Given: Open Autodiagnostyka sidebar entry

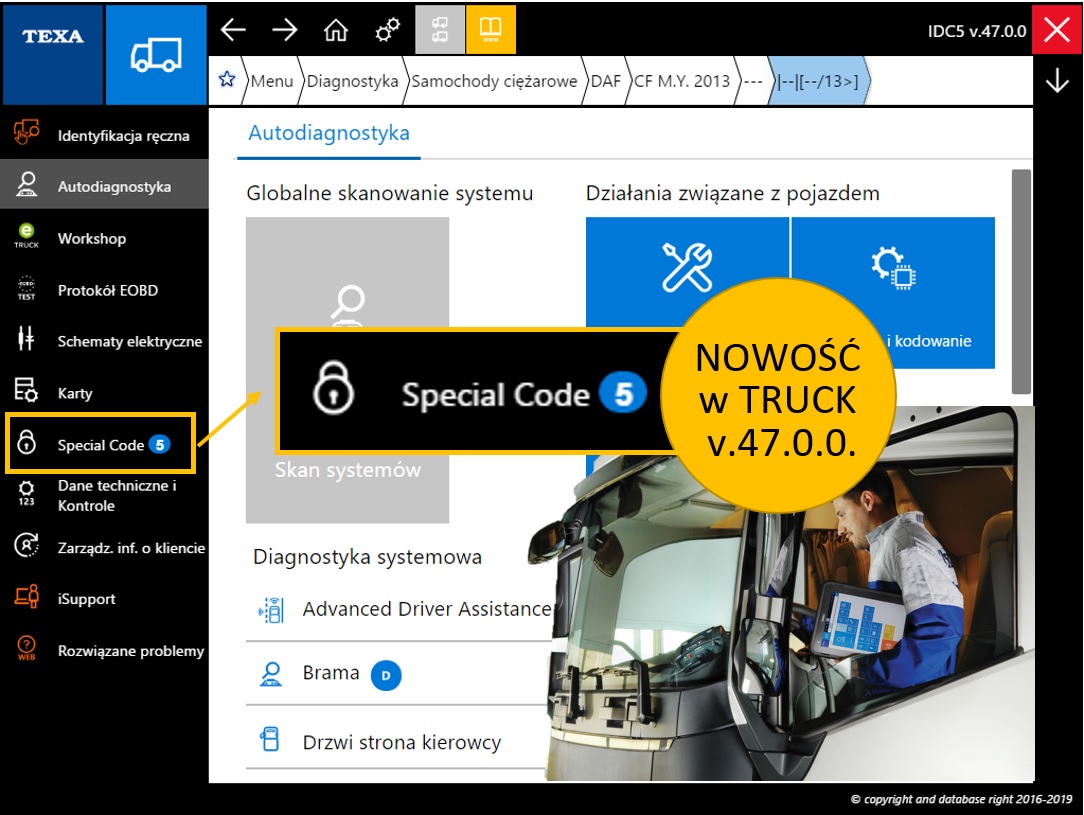Looking at the screenshot, I should tap(104, 184).
